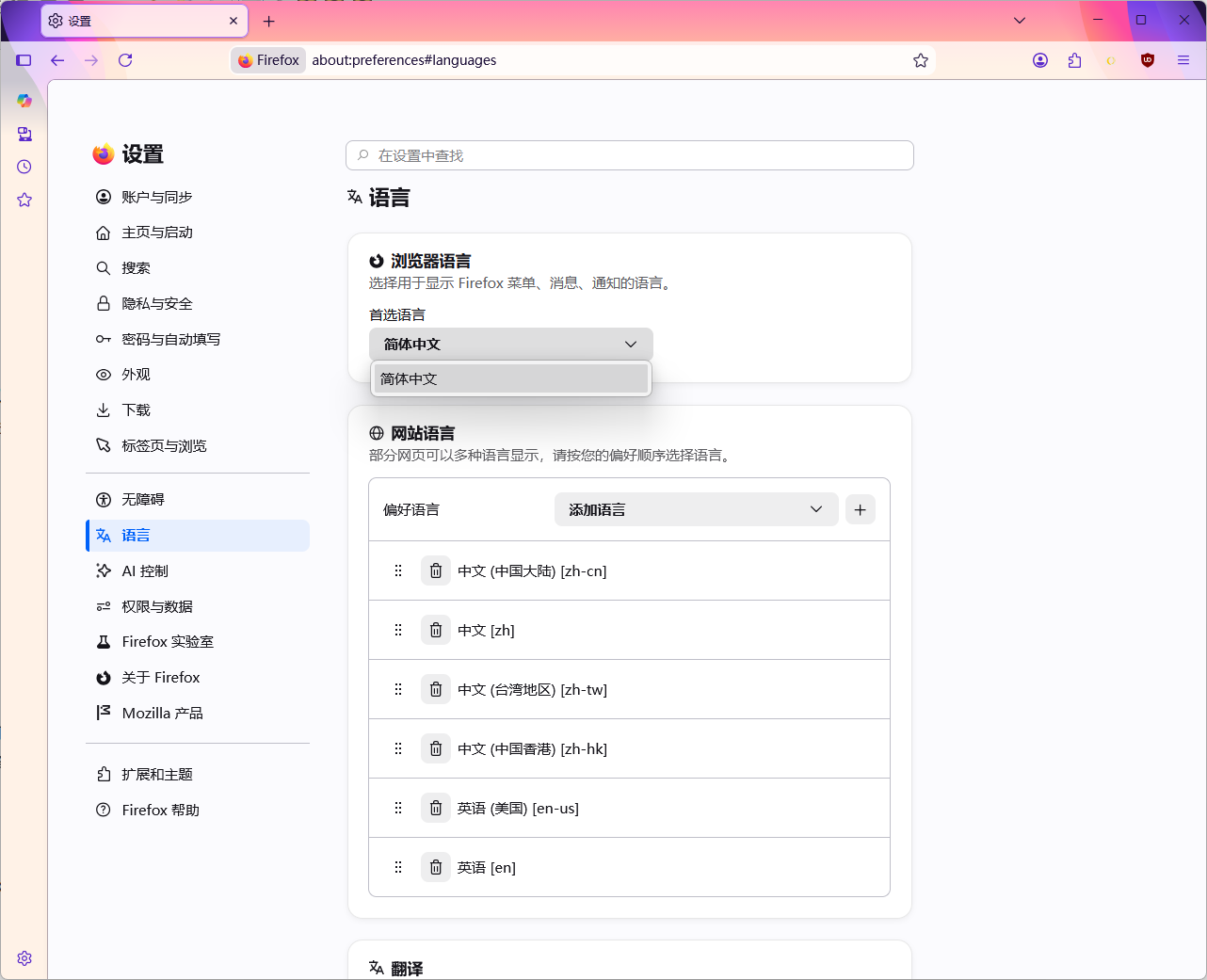Click drag handle of 英语 (美国) row
1207x980 pixels.
398,808
